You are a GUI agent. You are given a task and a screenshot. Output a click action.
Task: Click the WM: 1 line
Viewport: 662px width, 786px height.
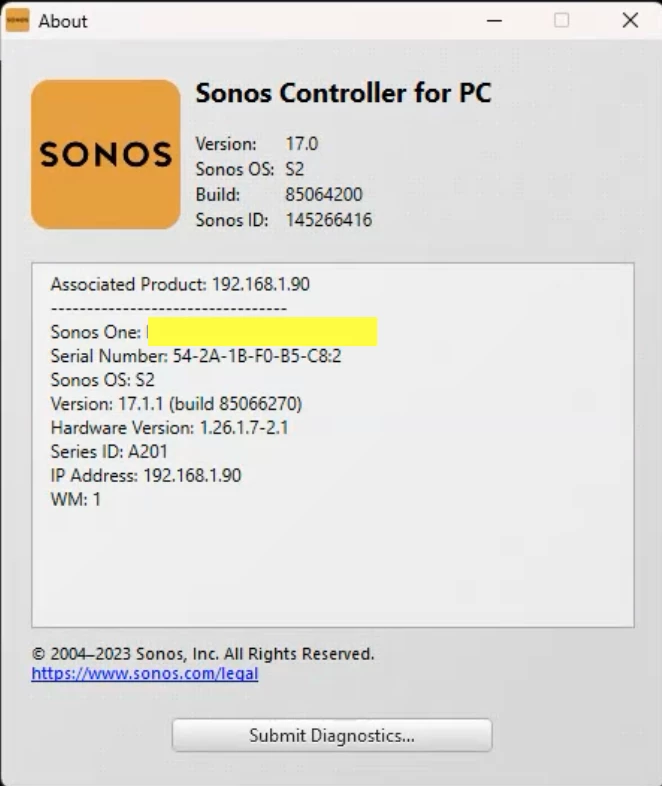76,499
